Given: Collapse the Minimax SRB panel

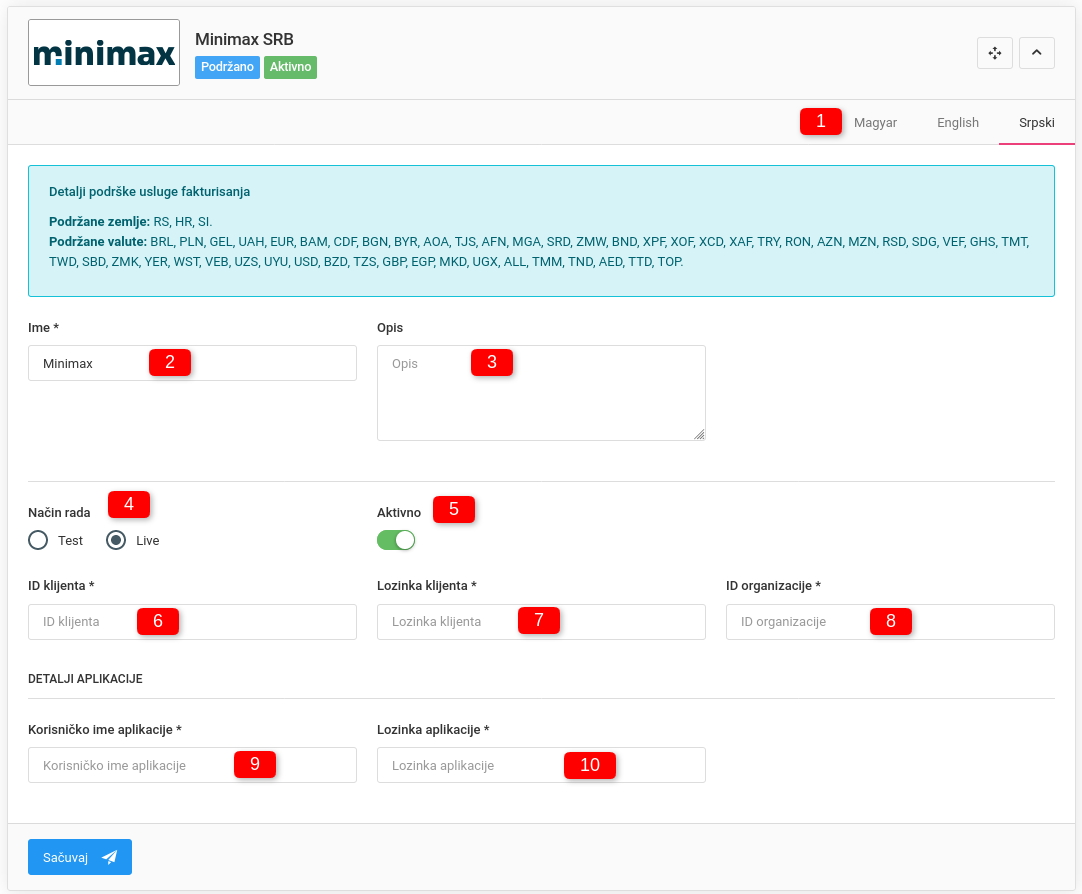Looking at the screenshot, I should click(x=1036, y=53).
